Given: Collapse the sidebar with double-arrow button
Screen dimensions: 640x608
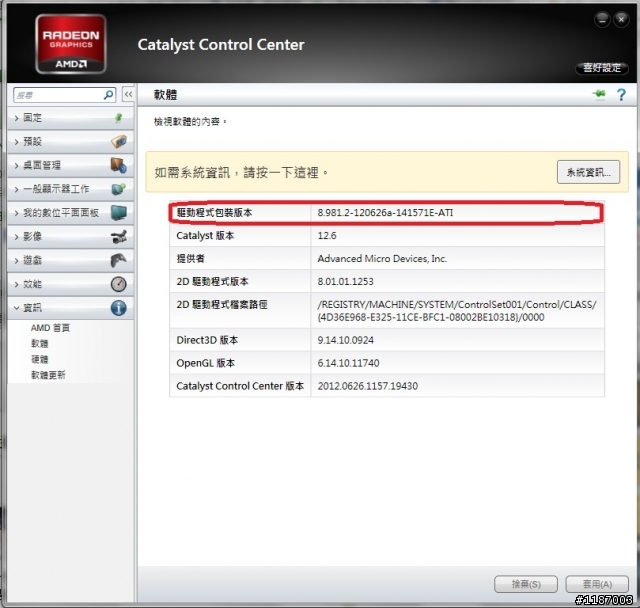Looking at the screenshot, I should pyautogui.click(x=129, y=95).
